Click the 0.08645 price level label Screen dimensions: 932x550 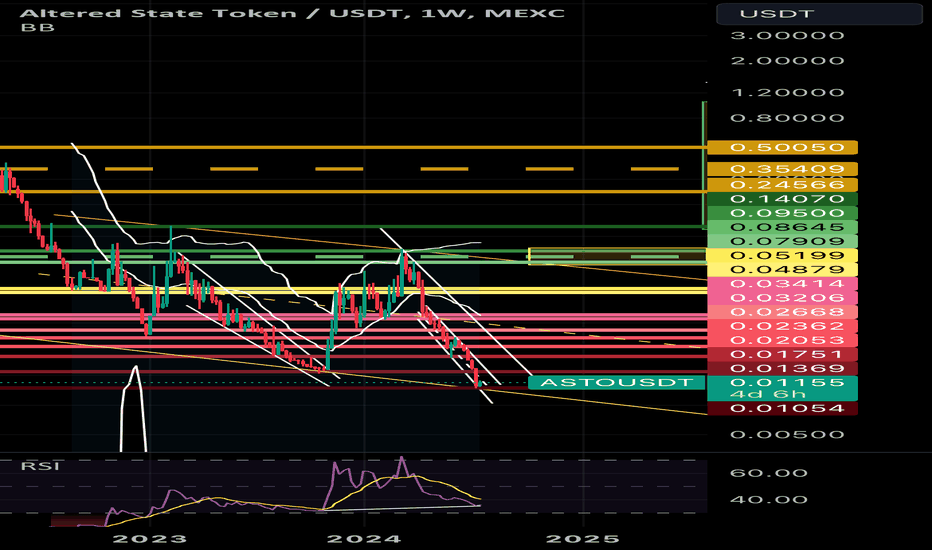(x=782, y=227)
